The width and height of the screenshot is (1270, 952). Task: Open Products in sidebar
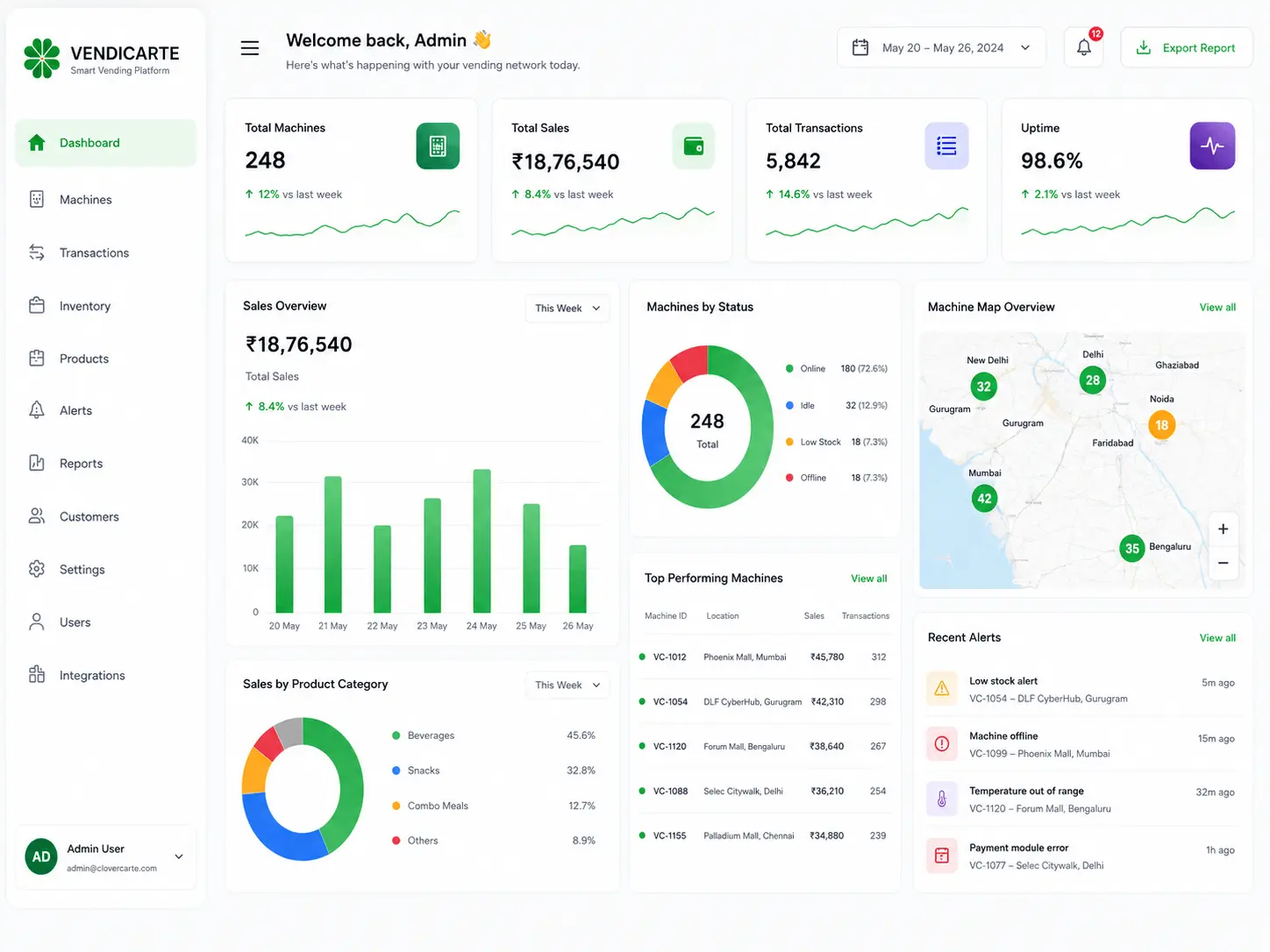(106, 359)
